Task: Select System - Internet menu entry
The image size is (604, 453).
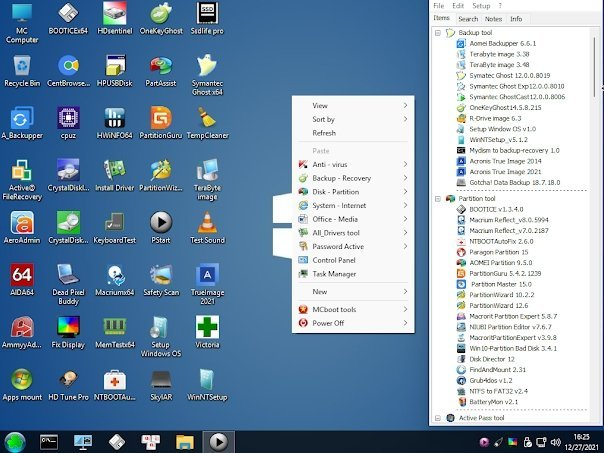Action: tap(353, 206)
